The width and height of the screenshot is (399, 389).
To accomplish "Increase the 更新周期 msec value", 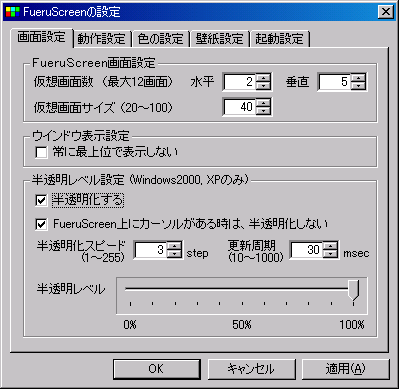I will click(330, 246).
